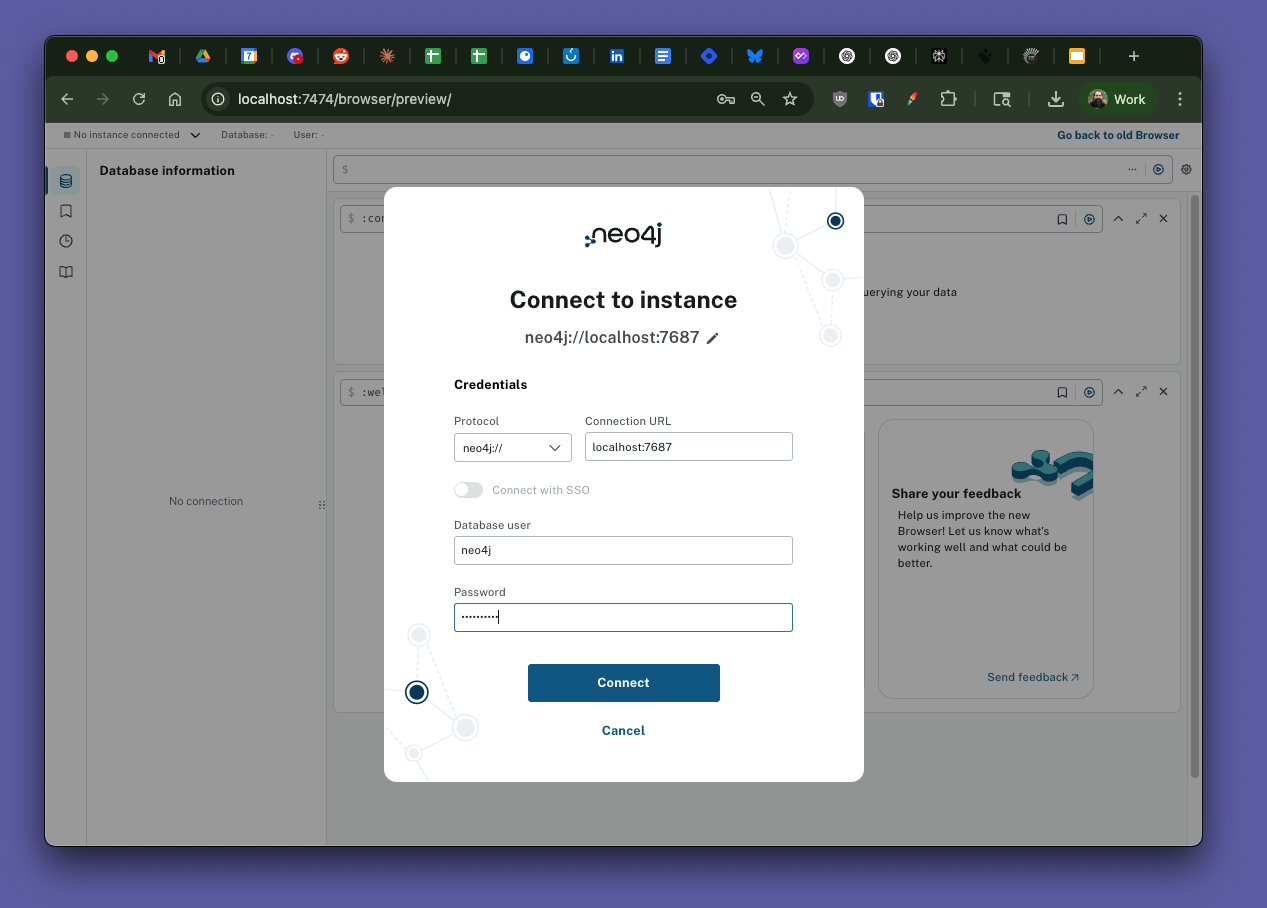1267x908 pixels.
Task: Click Go back to old Browser link
Action: (x=1118, y=135)
